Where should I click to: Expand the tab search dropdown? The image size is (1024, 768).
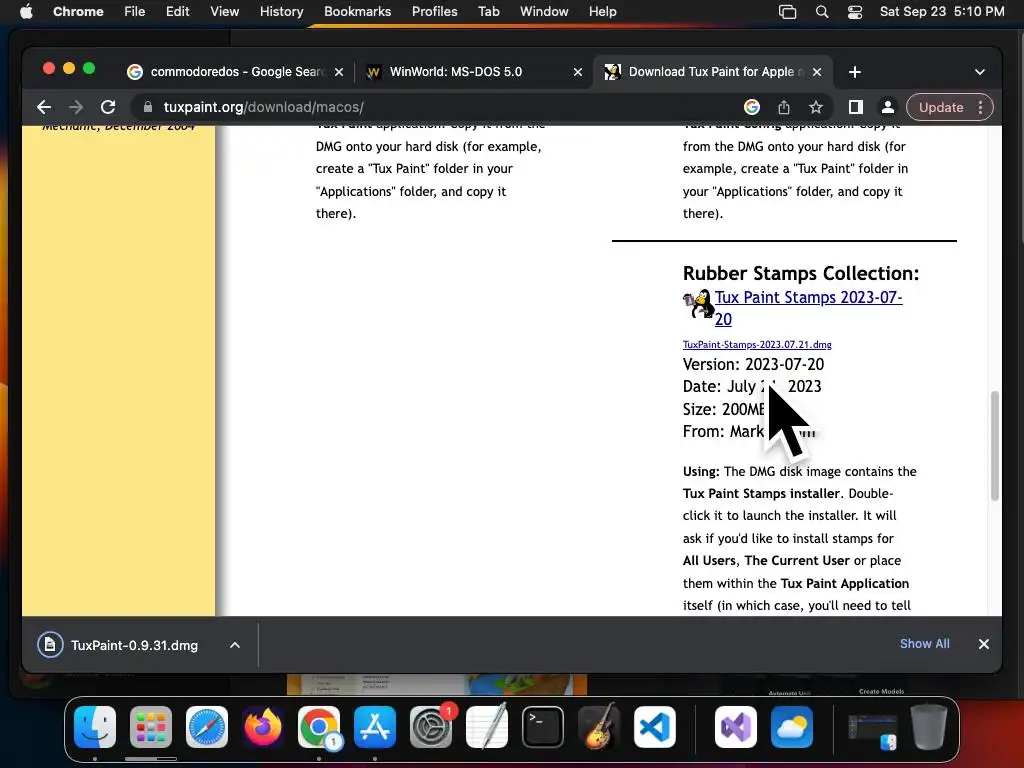pos(980,72)
